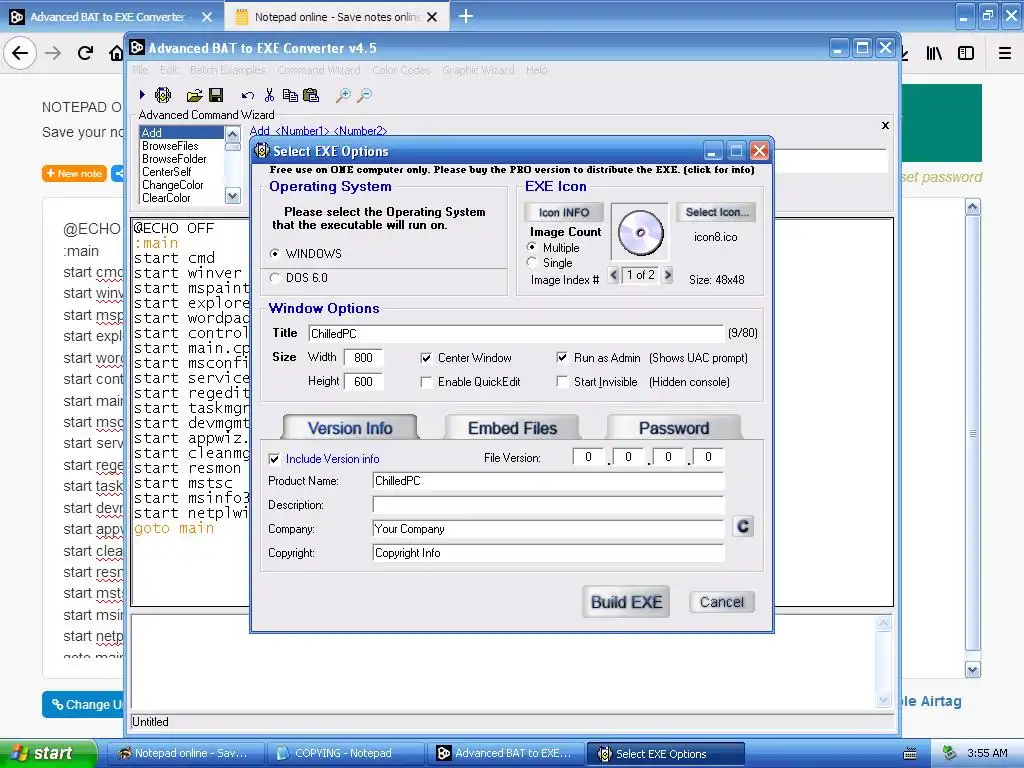Go to next icon image index
The image size is (1024, 768).
click(x=667, y=275)
